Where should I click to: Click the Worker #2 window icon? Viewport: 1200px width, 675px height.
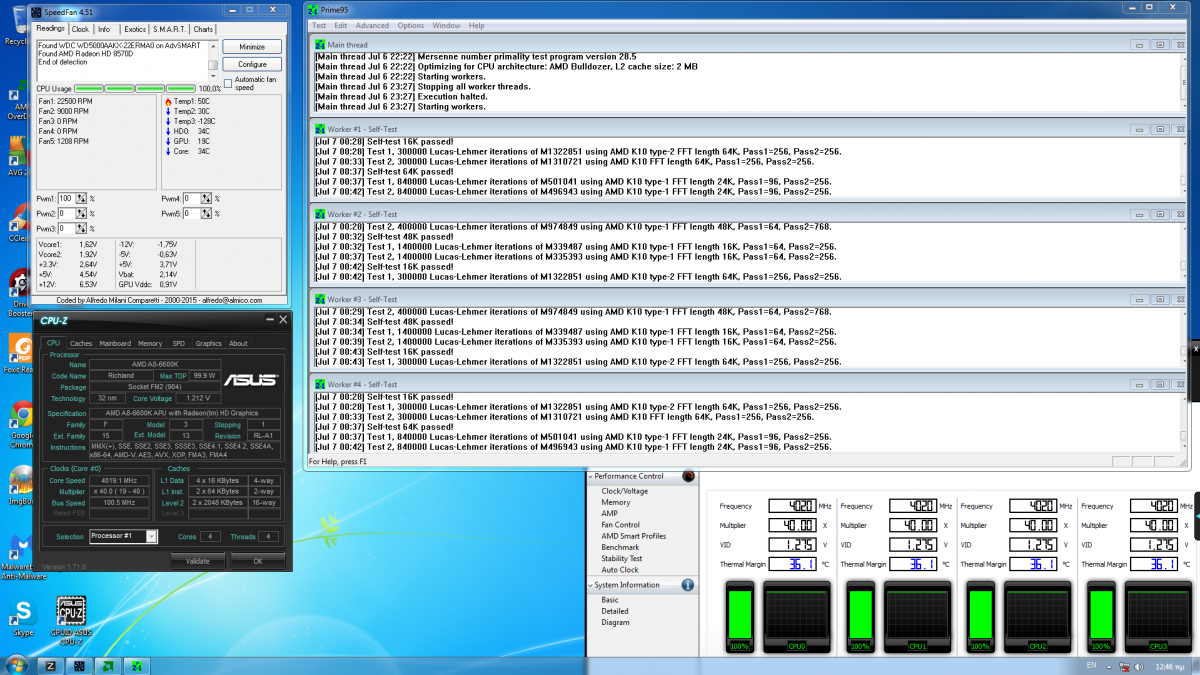pos(319,214)
